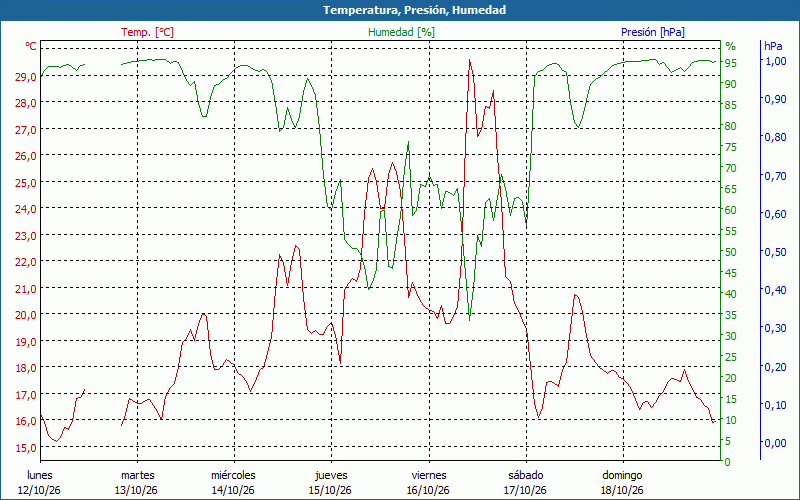Click the 50 humidity axis value
800x500 pixels.
[731, 252]
